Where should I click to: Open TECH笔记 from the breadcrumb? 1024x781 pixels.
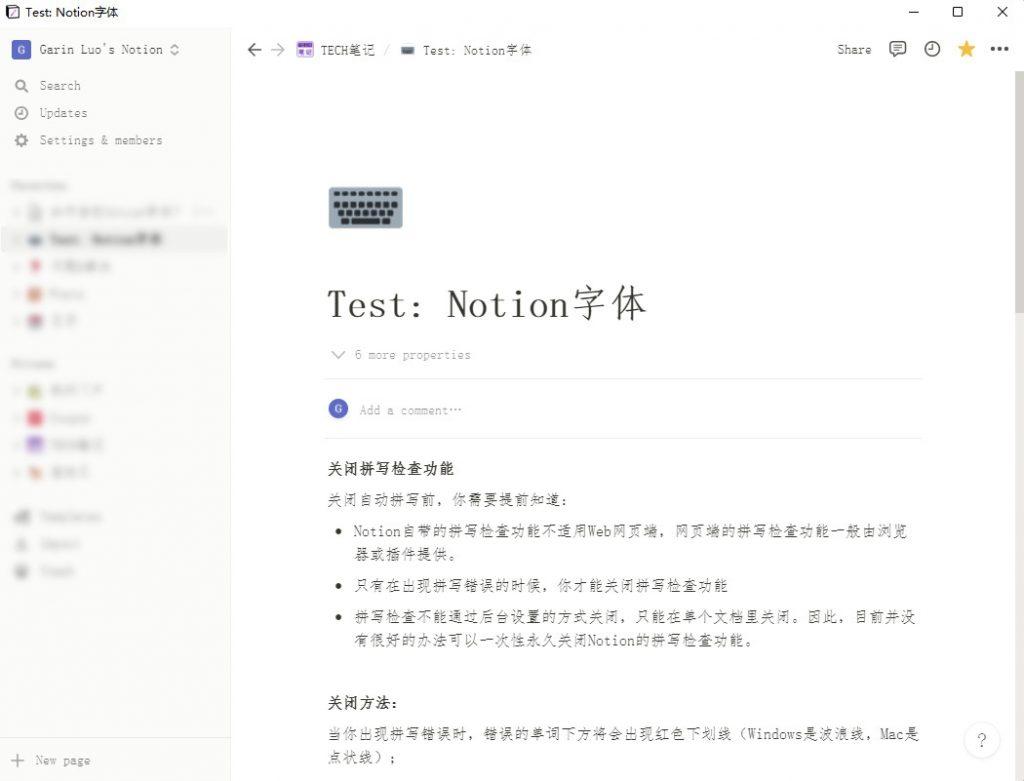(x=340, y=49)
